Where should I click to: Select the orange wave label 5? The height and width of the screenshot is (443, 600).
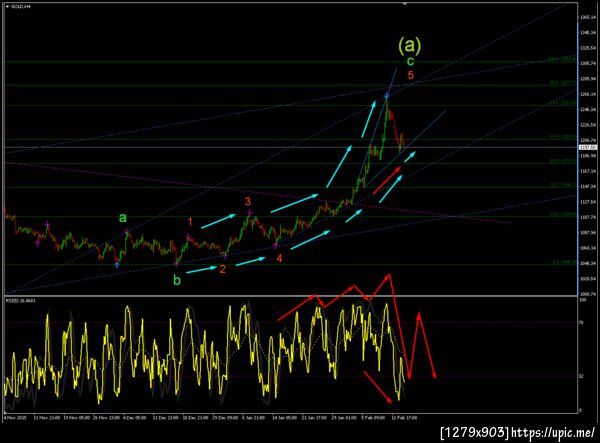click(411, 75)
